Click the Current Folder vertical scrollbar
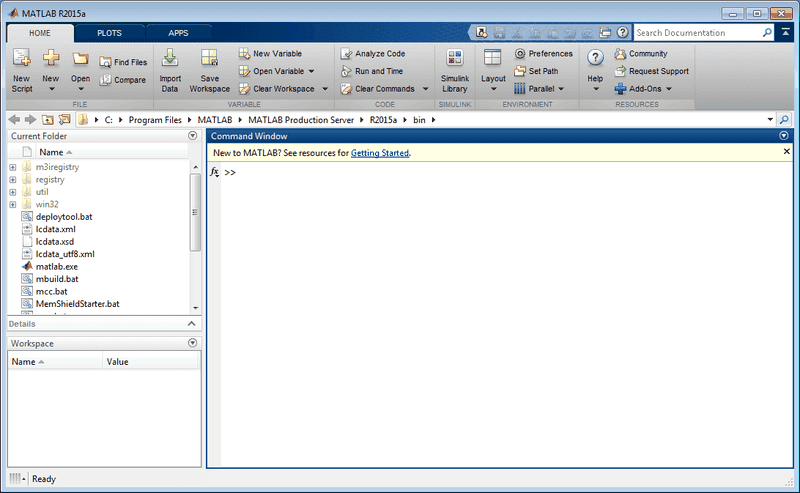The image size is (800, 493). coord(195,212)
